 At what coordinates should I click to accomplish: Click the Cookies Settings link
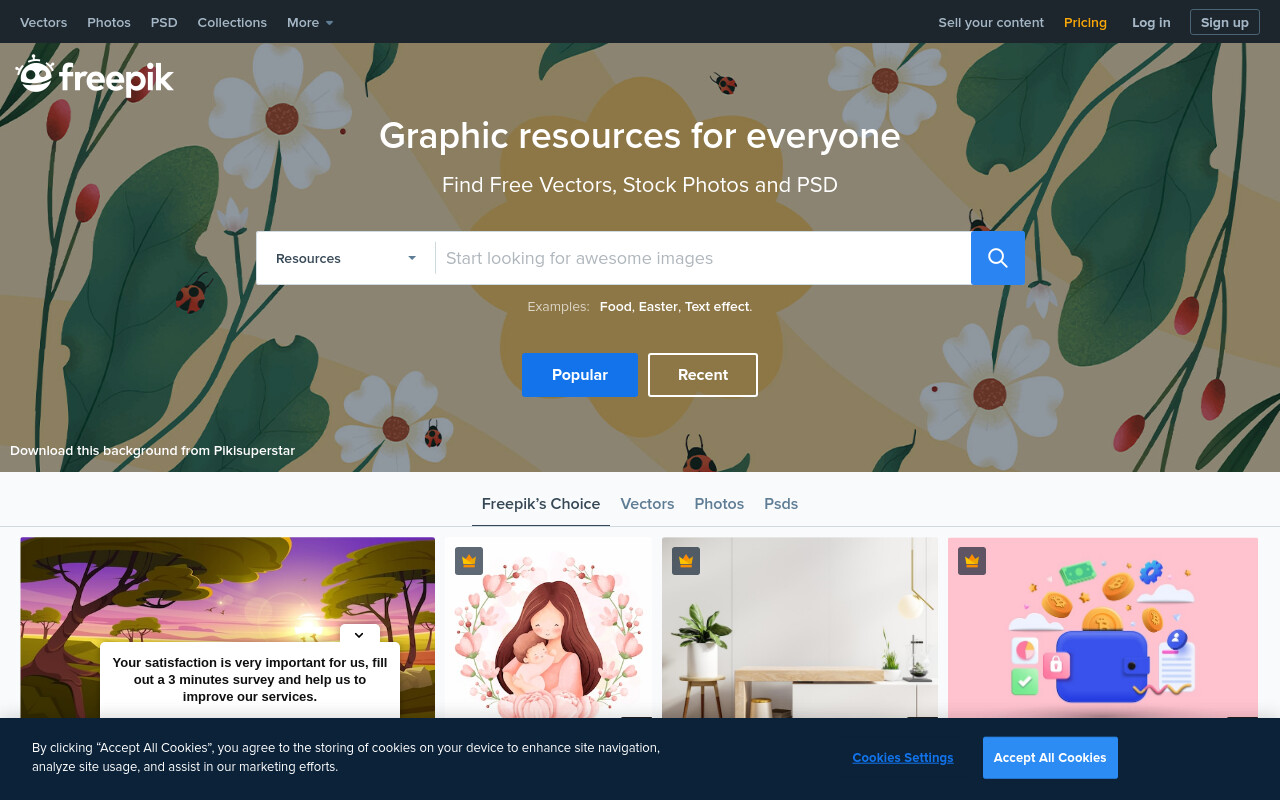click(x=903, y=758)
